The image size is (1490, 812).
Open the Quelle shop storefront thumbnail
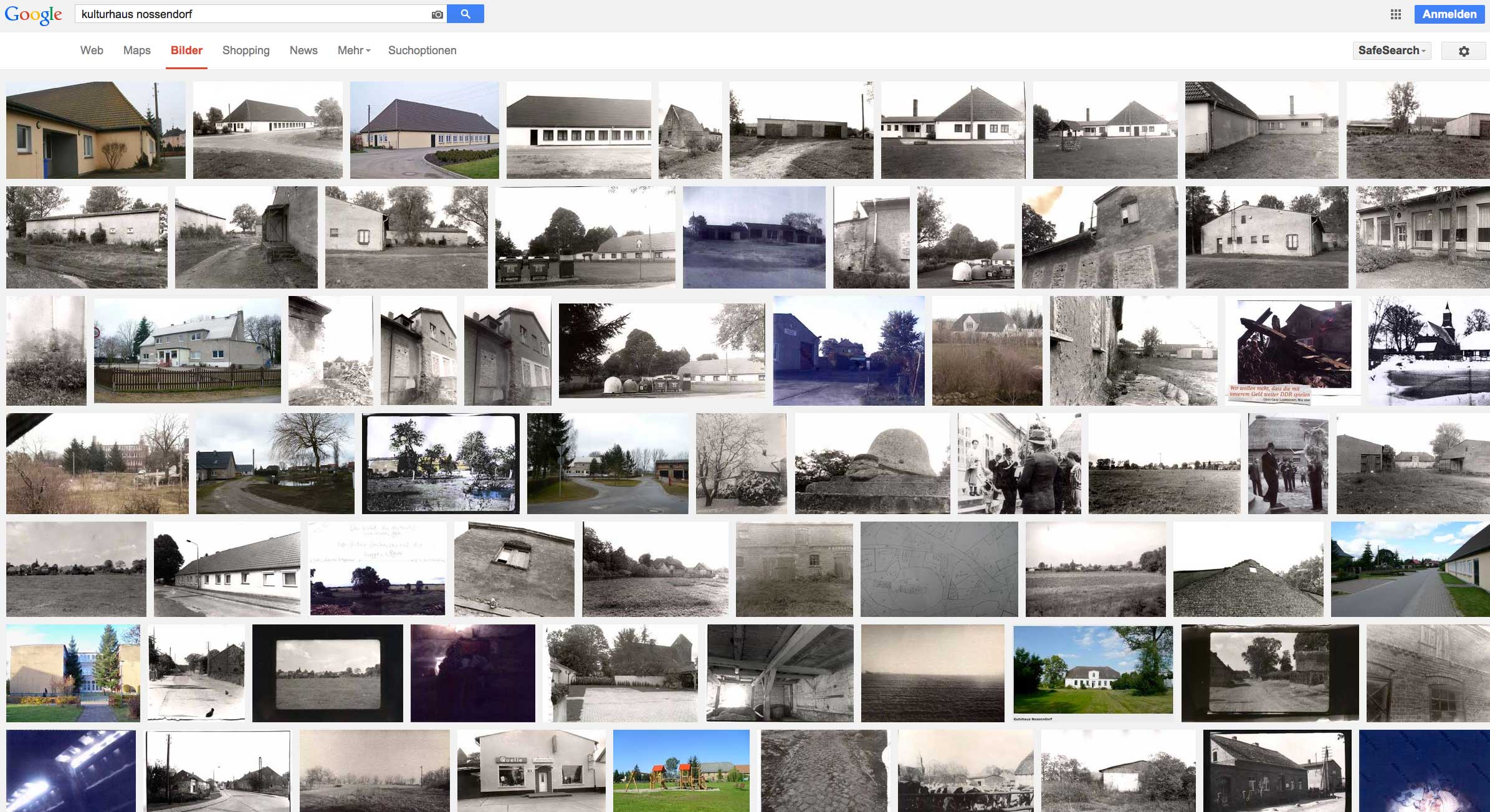(531, 771)
